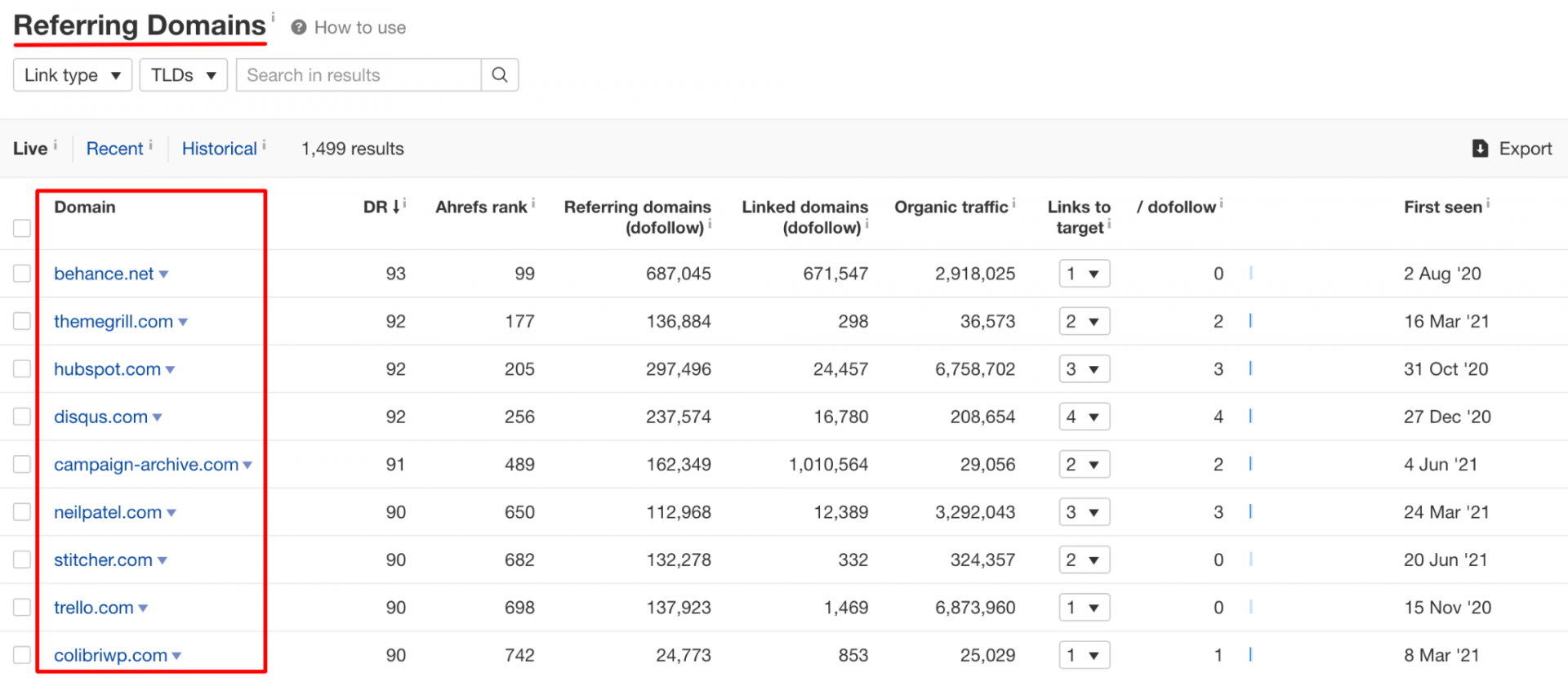
Task: Expand links to target for trello.com
Action: pyautogui.click(x=1085, y=607)
